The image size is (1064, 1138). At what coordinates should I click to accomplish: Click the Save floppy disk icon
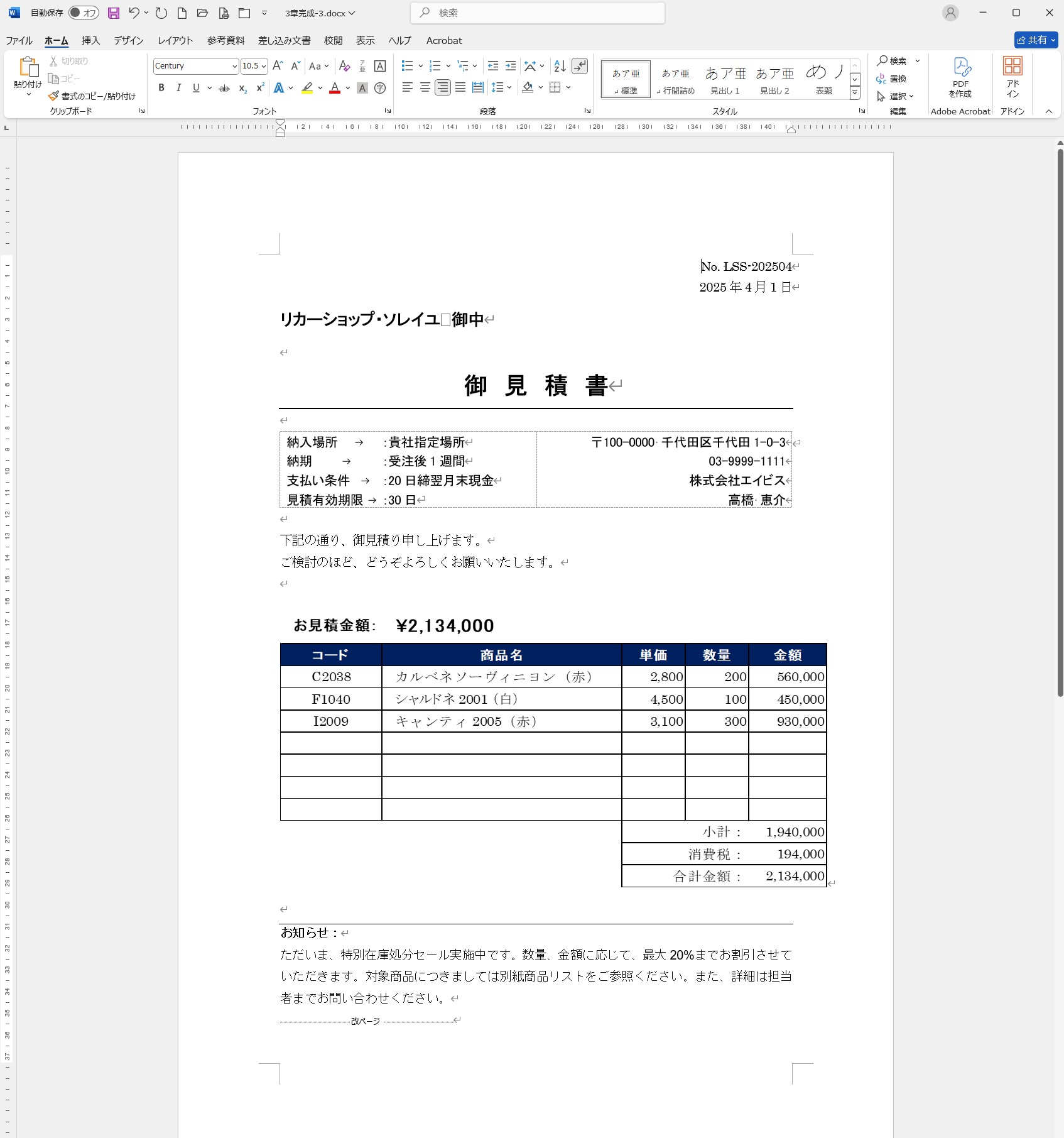[x=114, y=13]
